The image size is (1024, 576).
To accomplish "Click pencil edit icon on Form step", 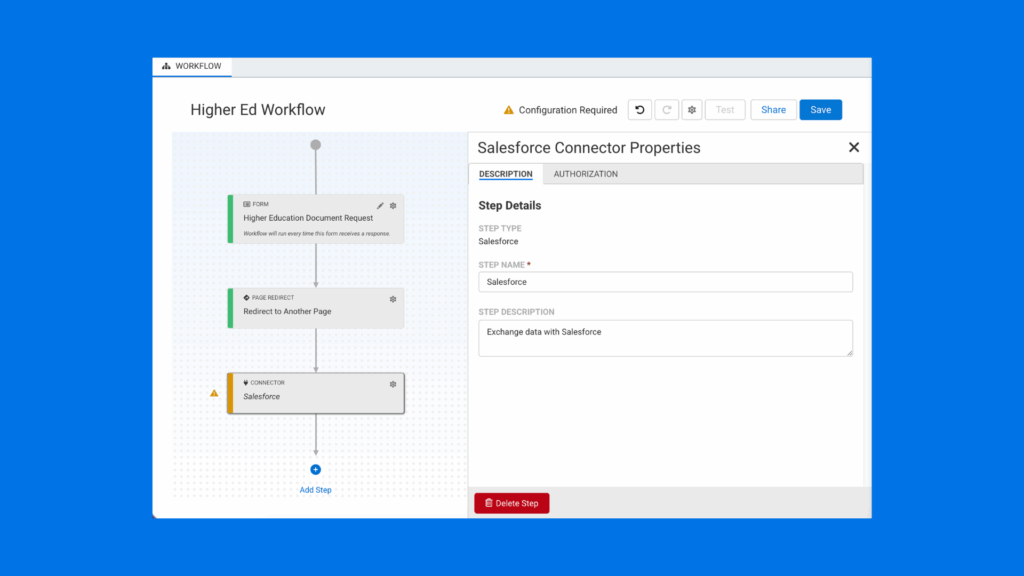I will pyautogui.click(x=380, y=205).
